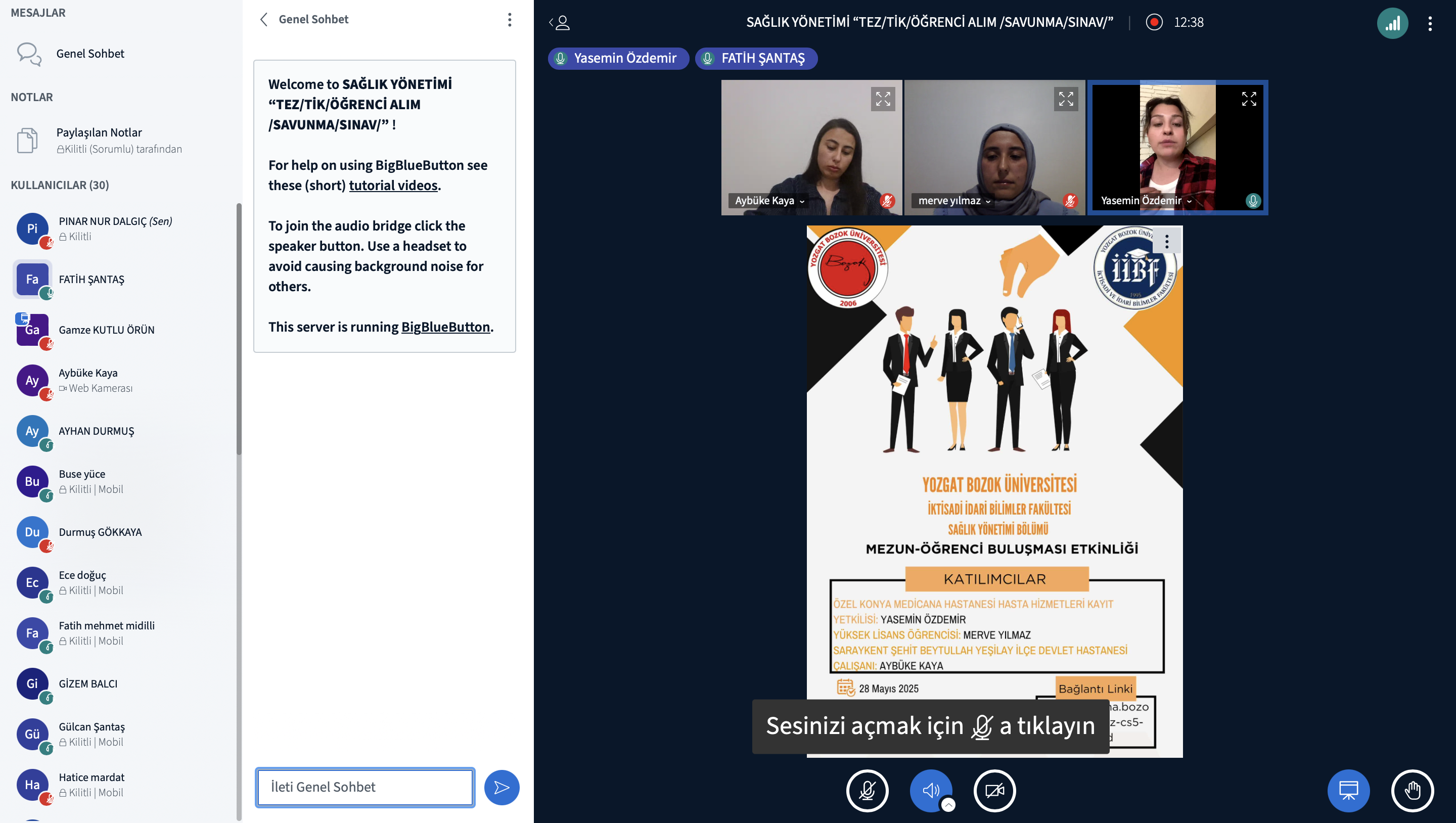Click merve yılmaz's webcam video

coord(994,148)
